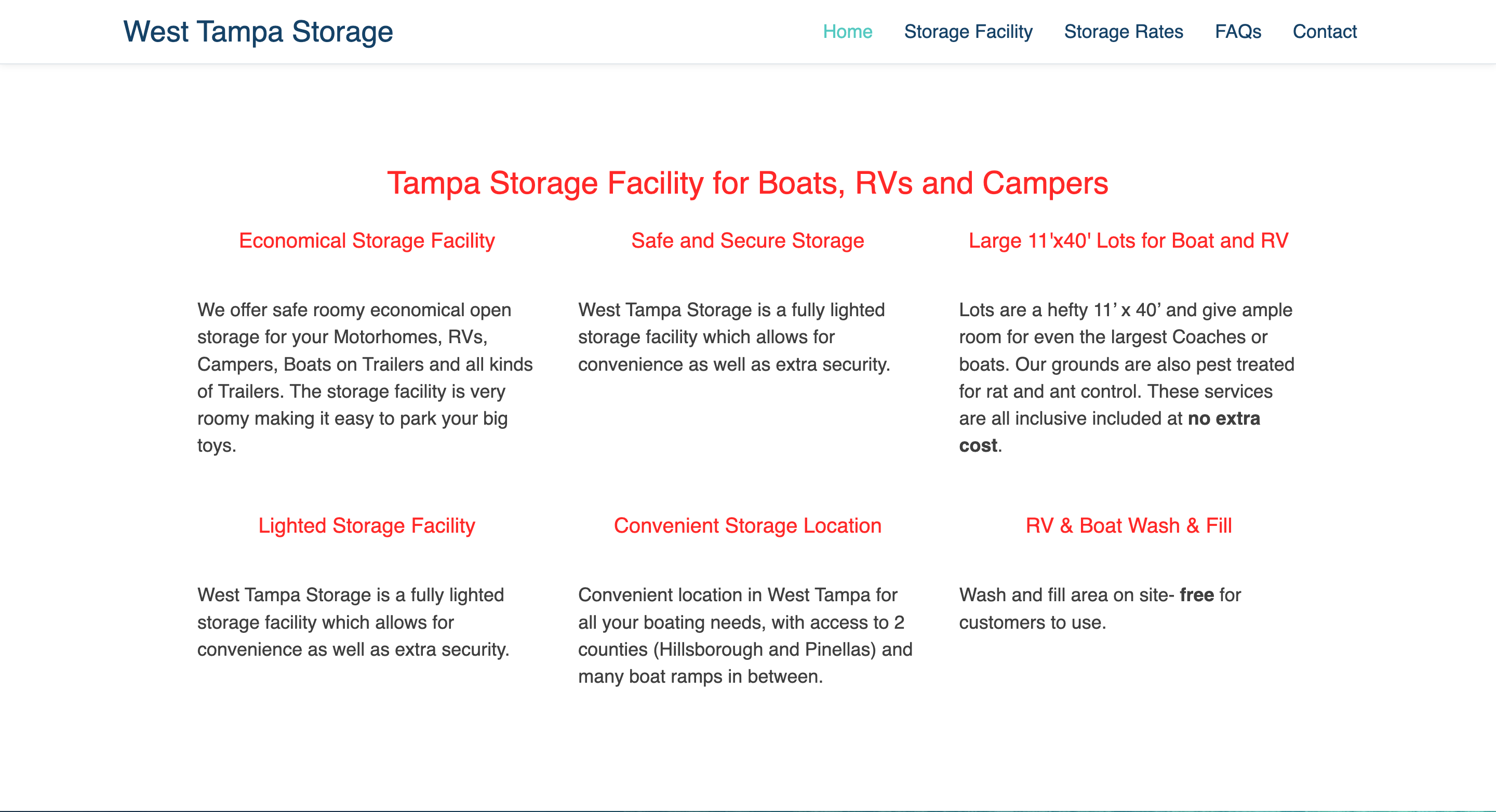Click the Convenient Storage Location heading
The image size is (1496, 812).
coord(747,526)
